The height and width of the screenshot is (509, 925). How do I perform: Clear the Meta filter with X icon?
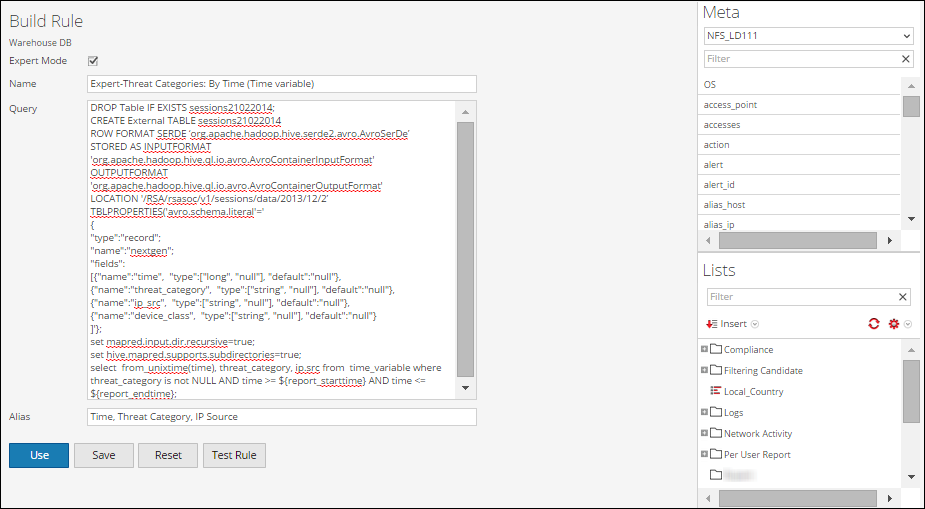[906, 59]
